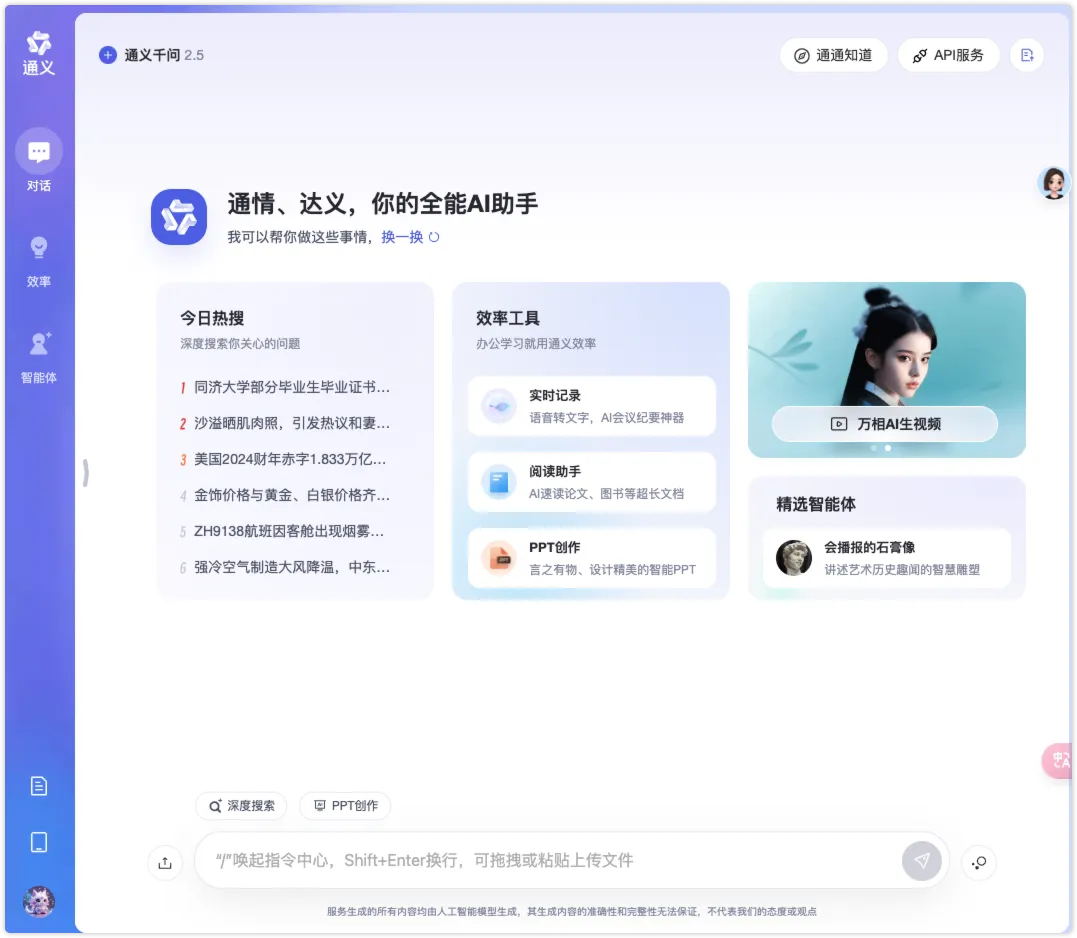Click the magnifier icon in 深度搜索 chip

point(215,806)
